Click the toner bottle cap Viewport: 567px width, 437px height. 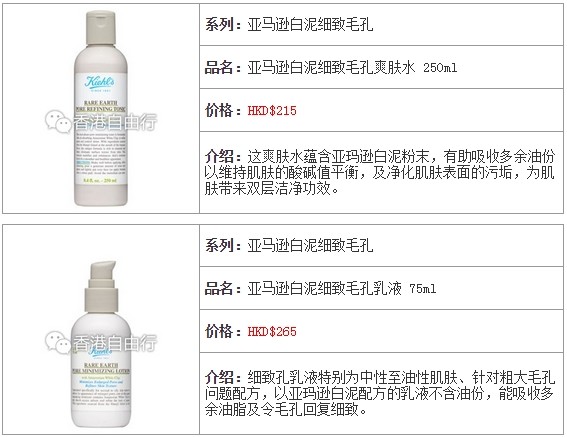click(x=101, y=26)
